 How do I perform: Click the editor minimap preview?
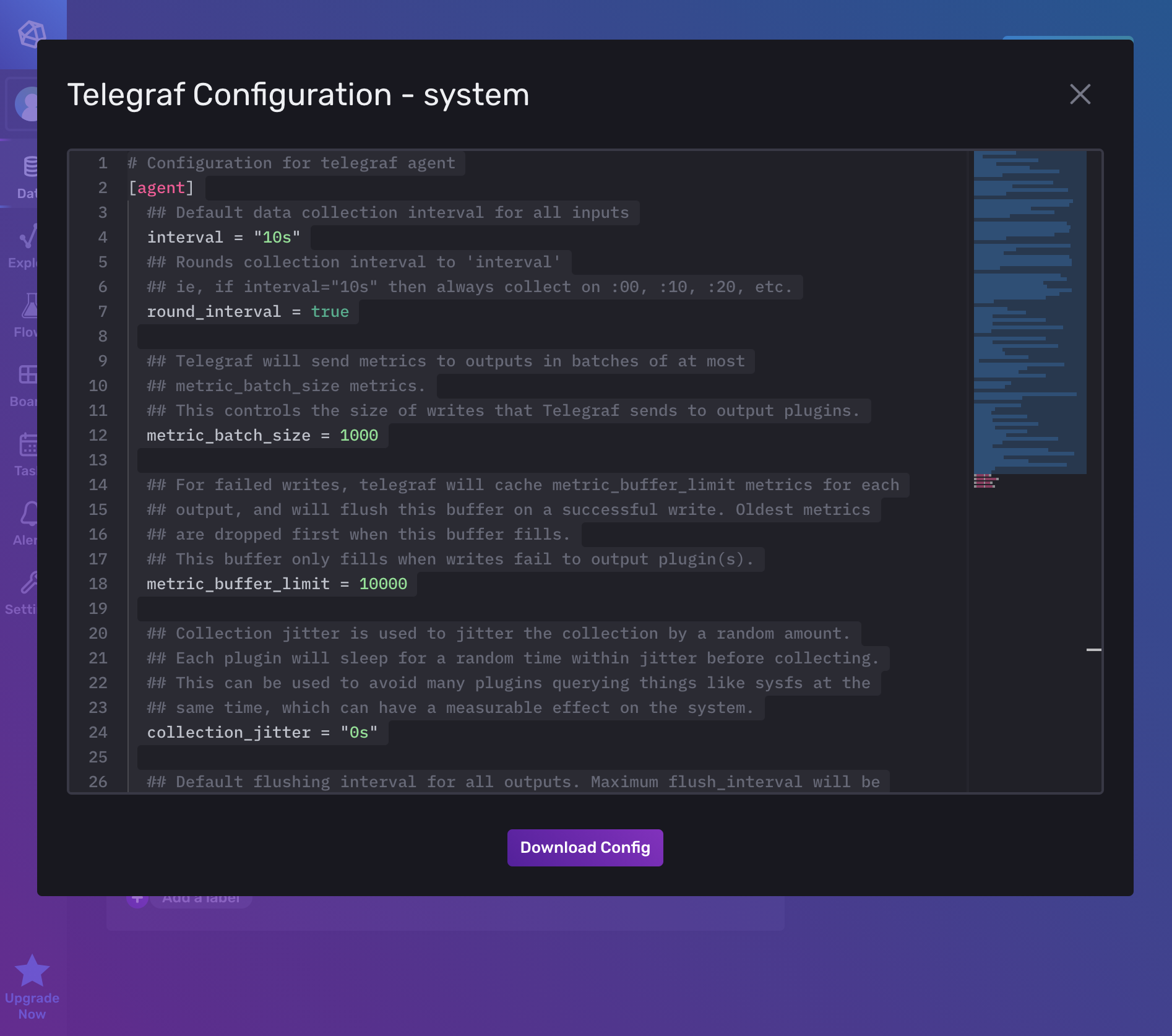coord(1030,309)
